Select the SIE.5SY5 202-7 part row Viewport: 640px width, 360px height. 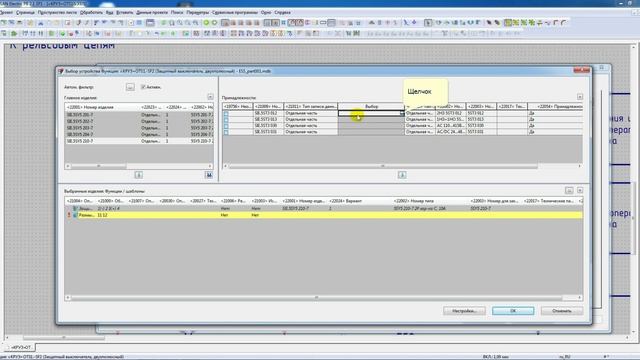click(139, 122)
